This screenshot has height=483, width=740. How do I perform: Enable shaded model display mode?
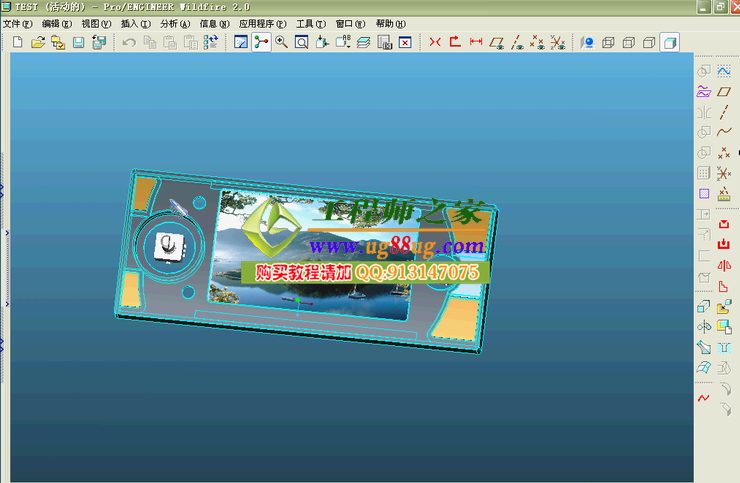click(669, 42)
